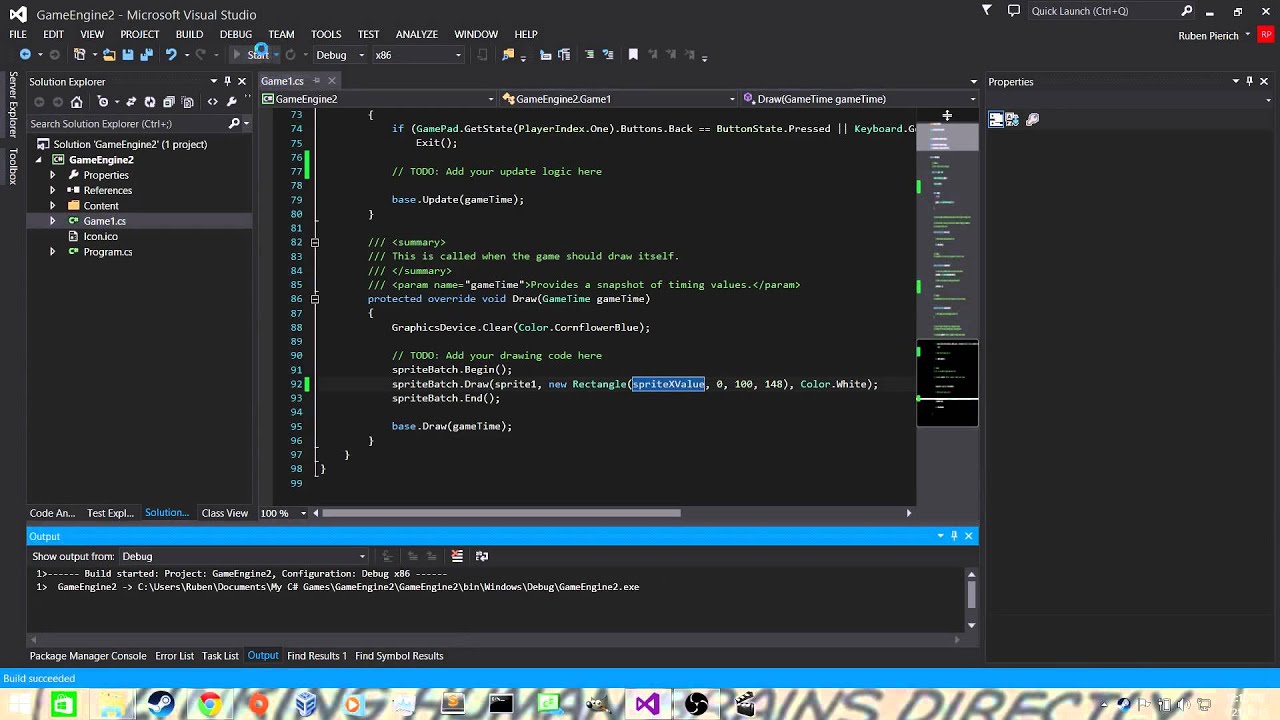Undo the last action with Undo icon
This screenshot has width=1280, height=720.
pyautogui.click(x=171, y=55)
